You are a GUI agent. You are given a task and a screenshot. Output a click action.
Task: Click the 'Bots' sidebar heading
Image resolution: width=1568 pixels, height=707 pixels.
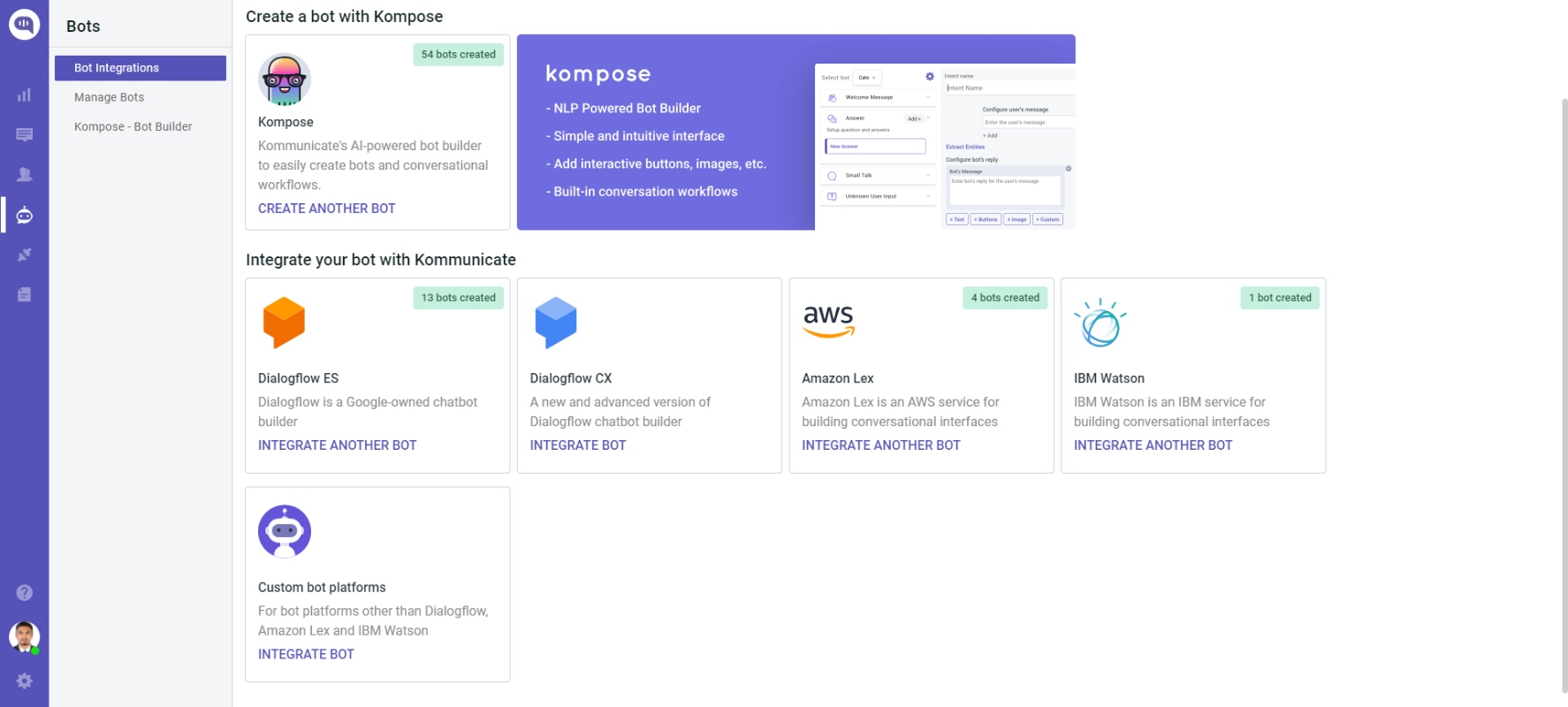83,27
